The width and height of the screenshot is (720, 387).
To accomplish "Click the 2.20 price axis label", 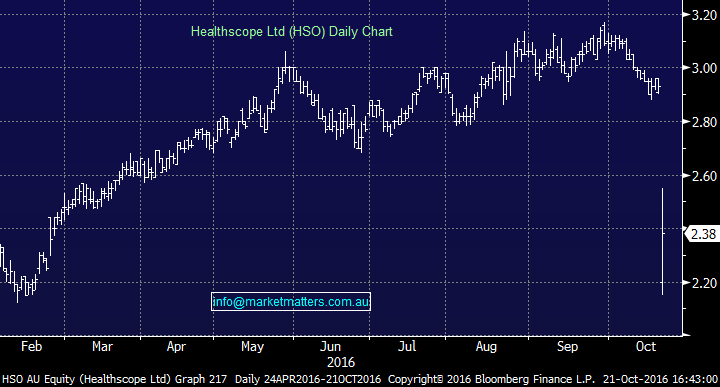I will pyautogui.click(x=704, y=283).
